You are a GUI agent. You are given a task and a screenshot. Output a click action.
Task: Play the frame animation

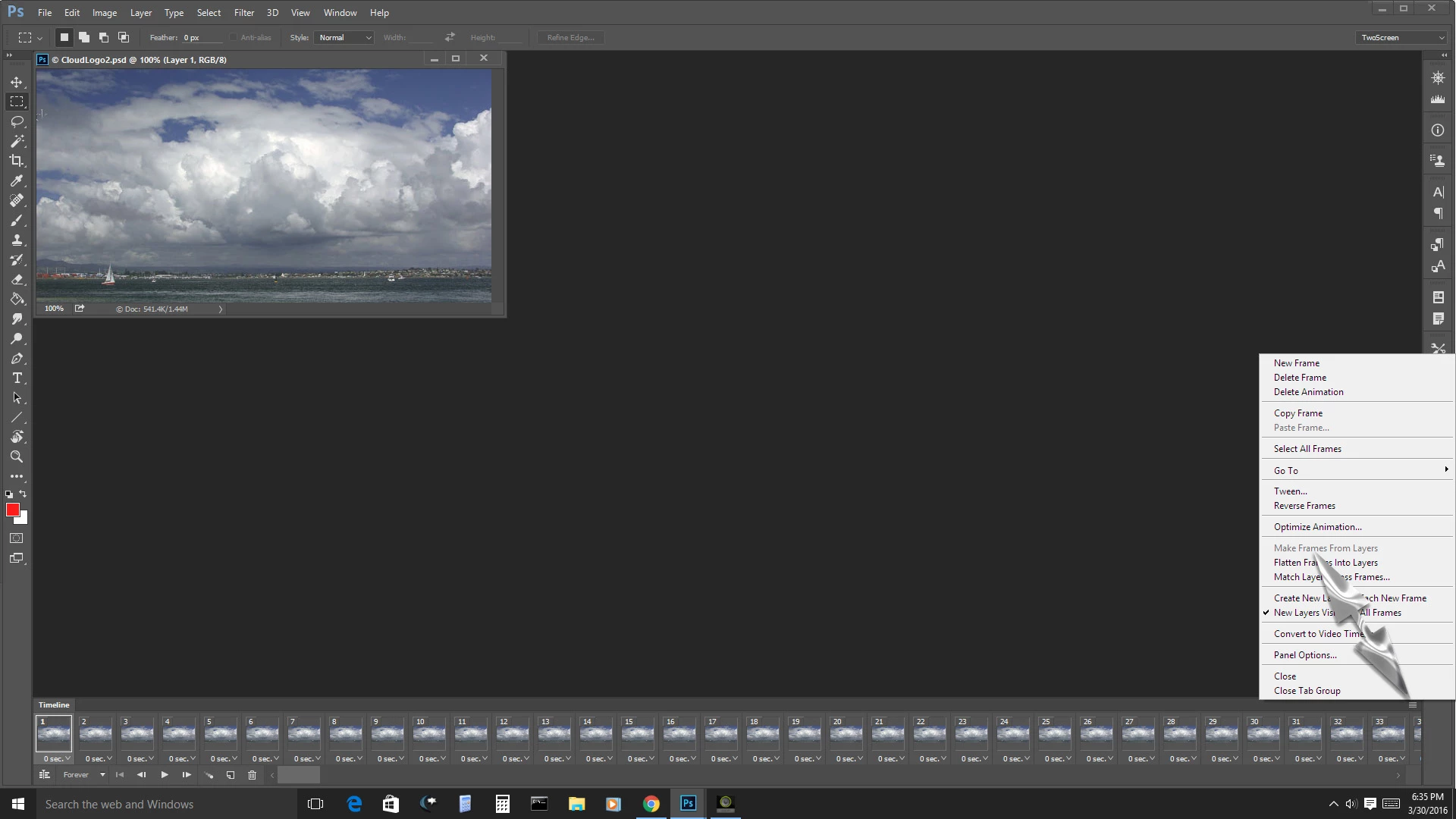coord(165,775)
